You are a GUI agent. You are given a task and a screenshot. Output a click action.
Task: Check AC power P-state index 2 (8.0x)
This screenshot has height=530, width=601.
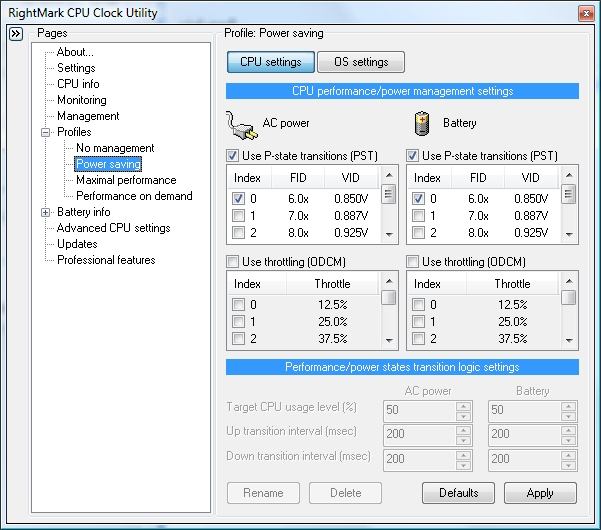[x=238, y=232]
